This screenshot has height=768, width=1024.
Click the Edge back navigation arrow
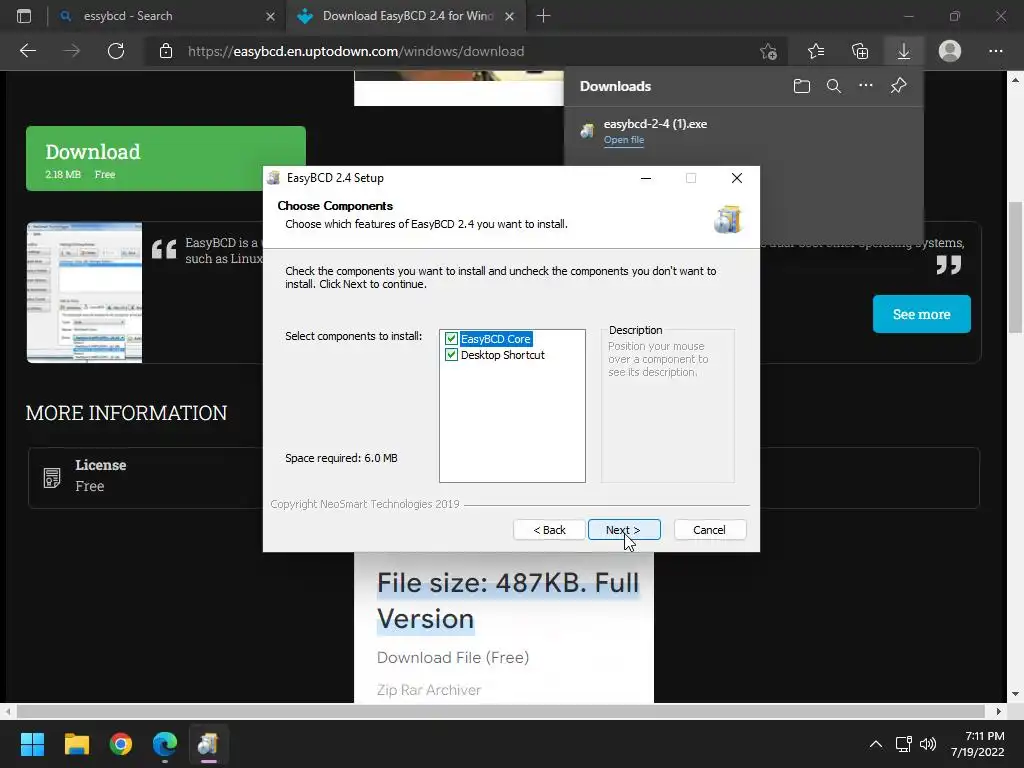point(28,51)
